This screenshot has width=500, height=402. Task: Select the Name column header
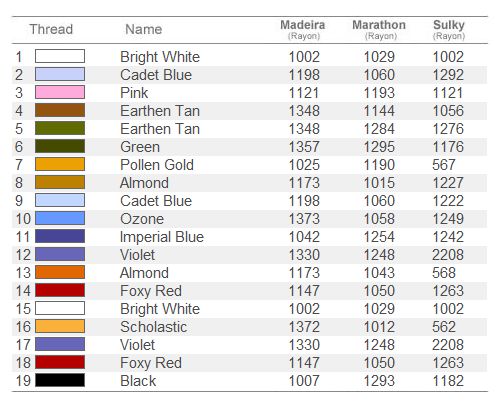(x=144, y=29)
